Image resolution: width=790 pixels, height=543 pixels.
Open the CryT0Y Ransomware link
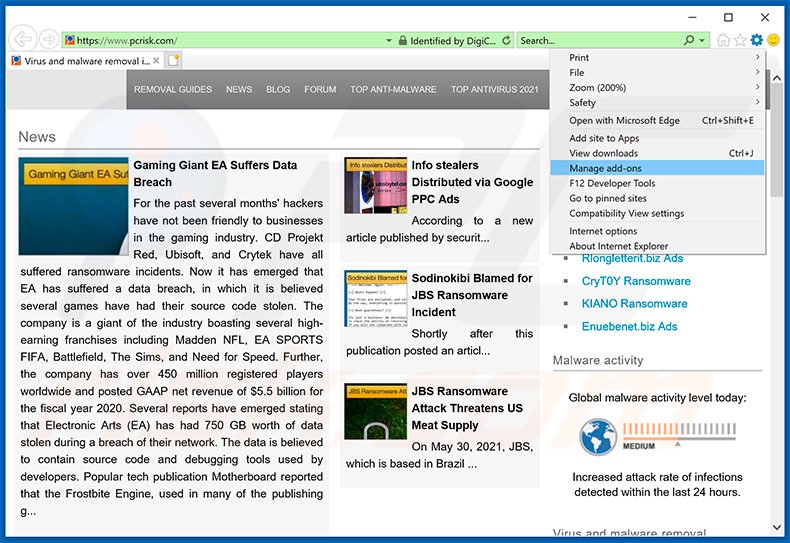636,281
